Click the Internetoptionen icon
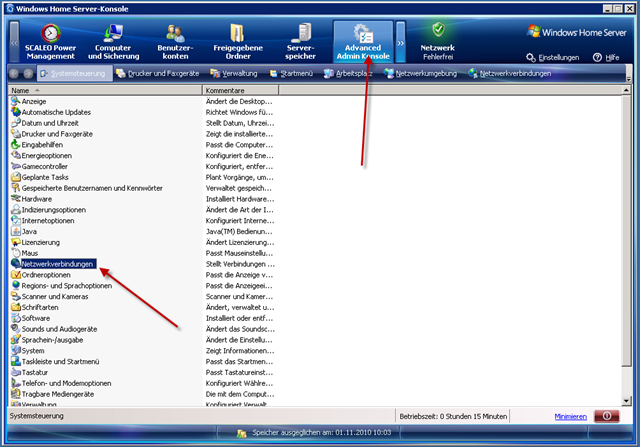 point(16,220)
